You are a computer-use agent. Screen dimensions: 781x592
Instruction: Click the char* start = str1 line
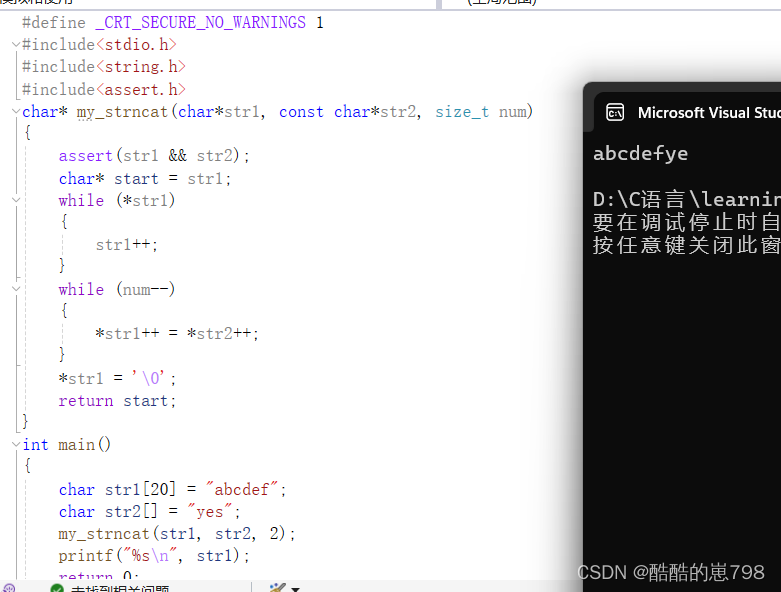click(x=145, y=178)
